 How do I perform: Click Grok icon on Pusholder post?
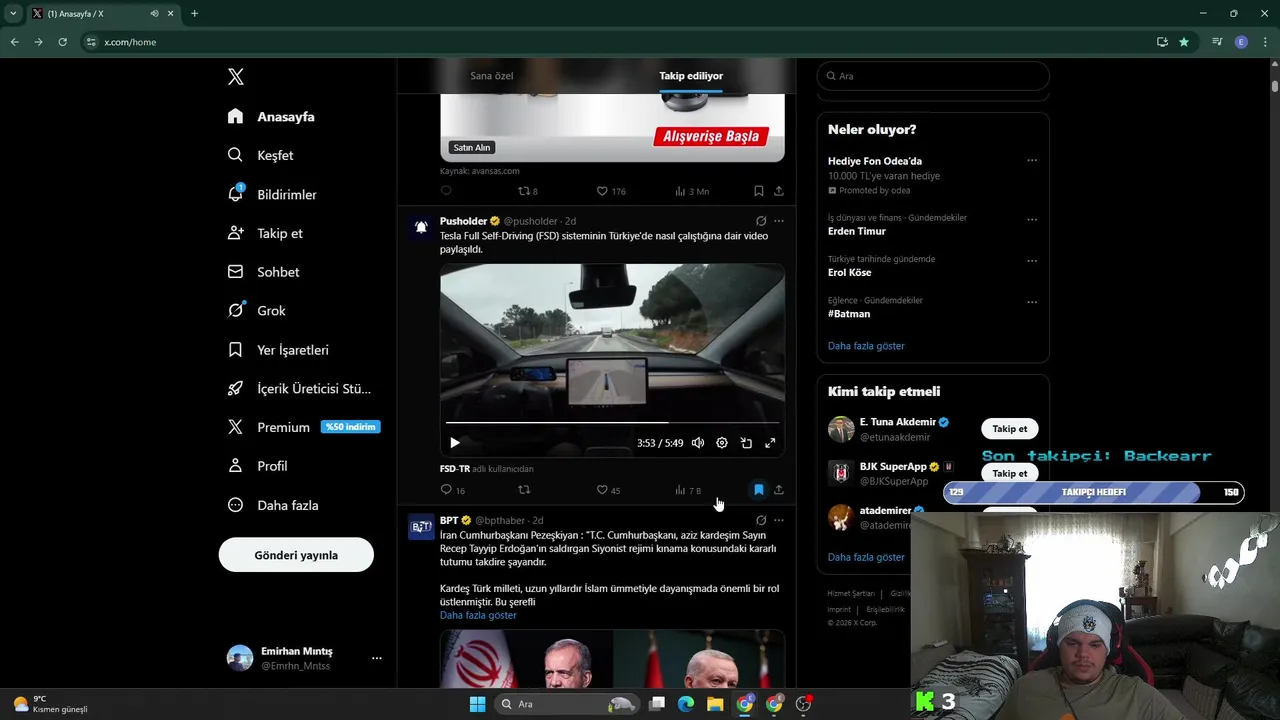point(761,221)
